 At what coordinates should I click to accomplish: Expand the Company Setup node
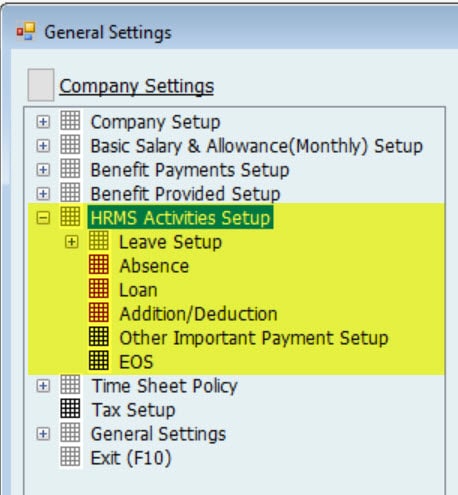[x=43, y=122]
